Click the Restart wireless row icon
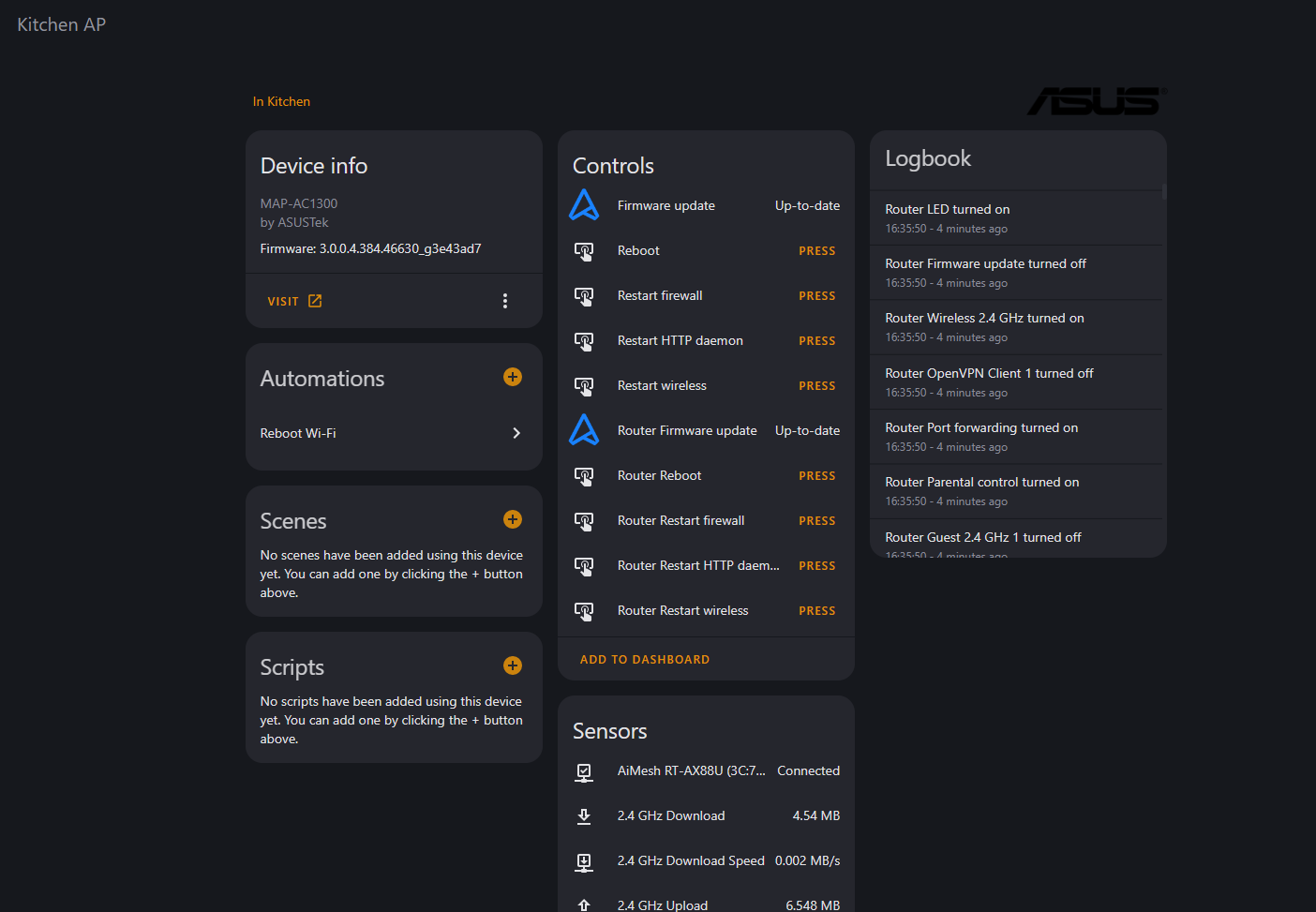The width and height of the screenshot is (1316, 912). point(584,386)
